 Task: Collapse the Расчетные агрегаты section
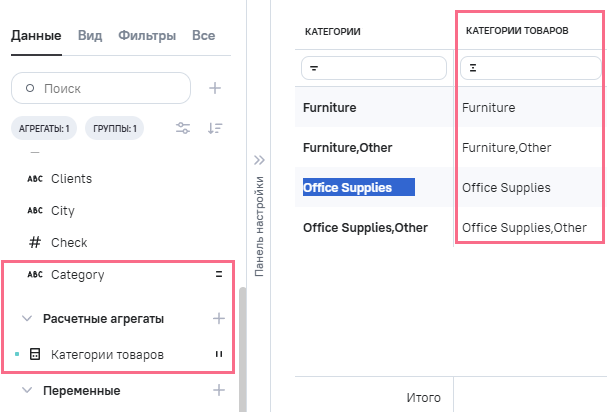point(27,318)
